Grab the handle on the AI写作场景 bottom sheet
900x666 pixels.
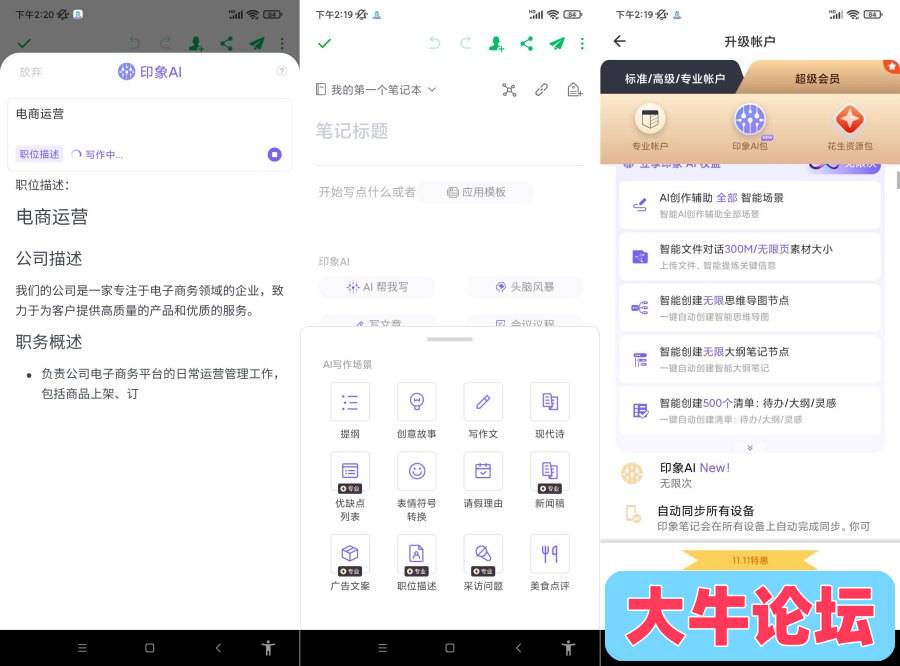pos(449,339)
